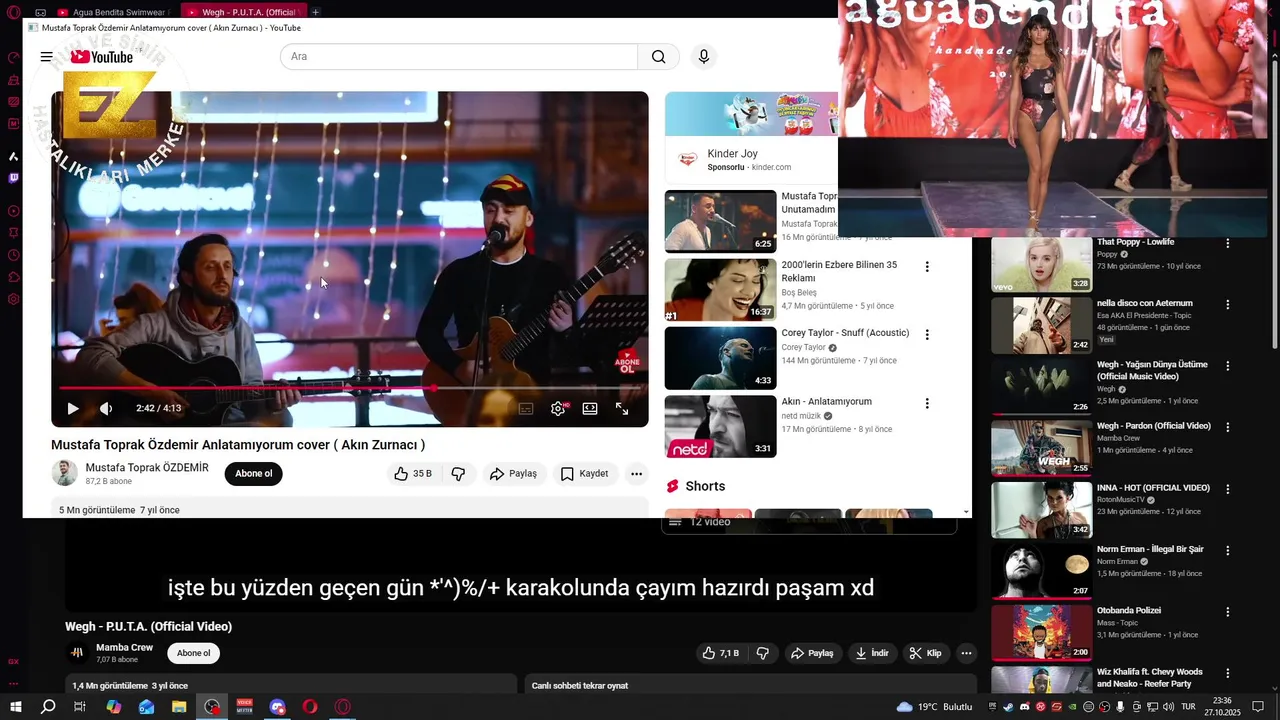Start voice search with microphone icon
Image resolution: width=1280 pixels, height=720 pixels.
click(704, 57)
